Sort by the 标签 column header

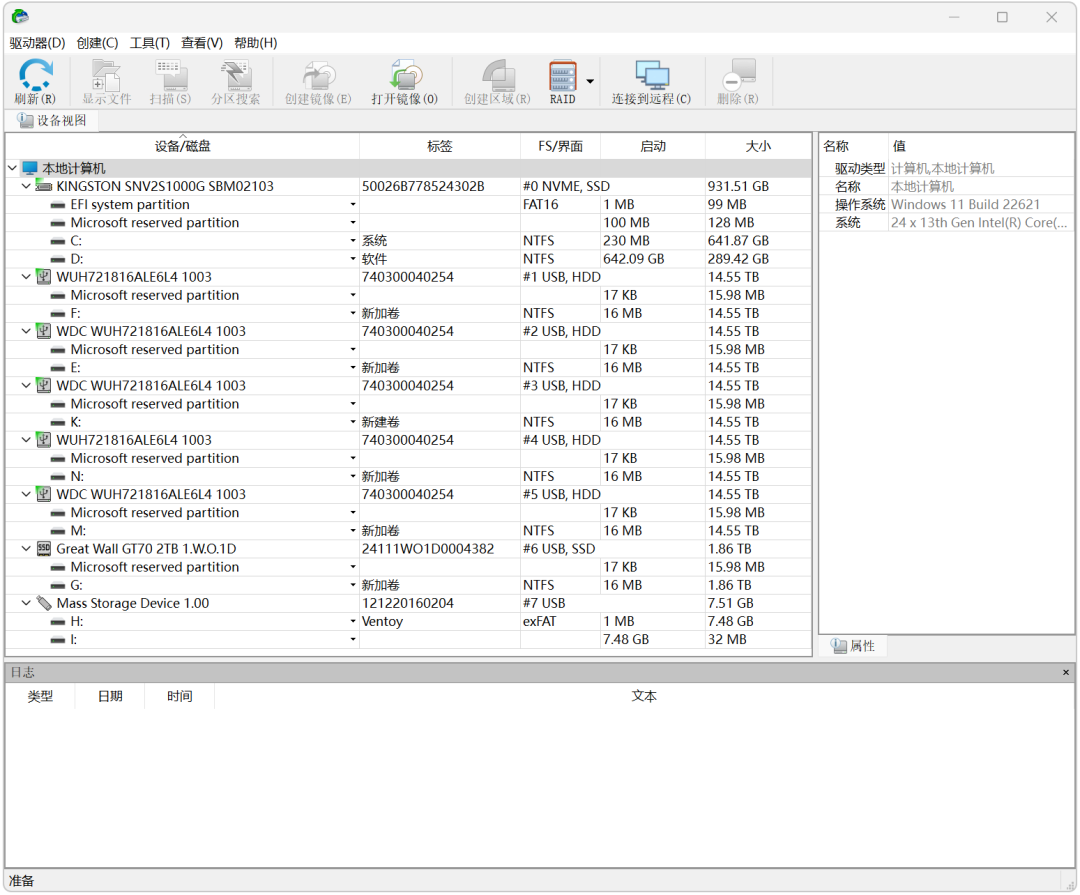(439, 146)
